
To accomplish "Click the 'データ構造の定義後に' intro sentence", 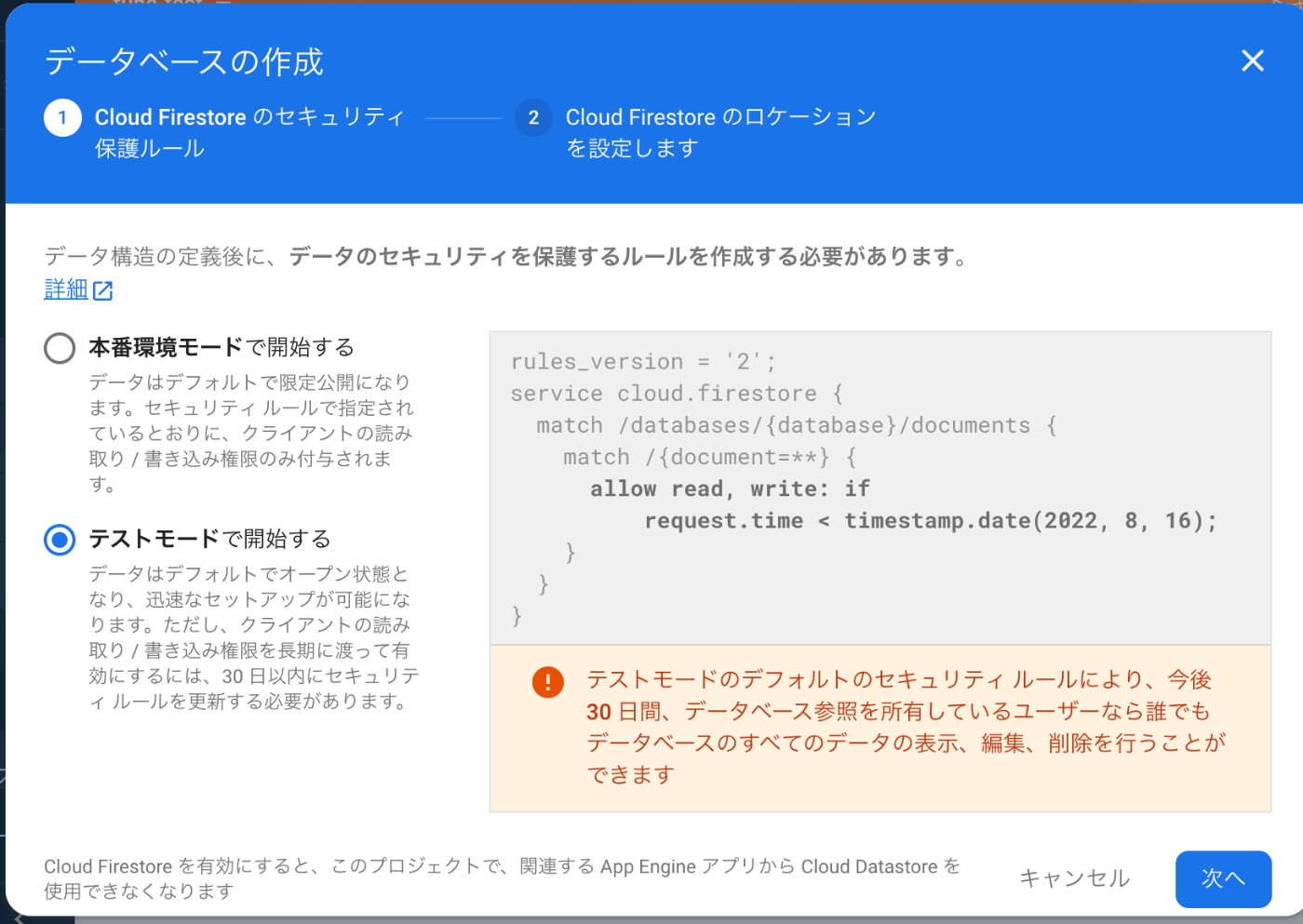I will pos(508,256).
